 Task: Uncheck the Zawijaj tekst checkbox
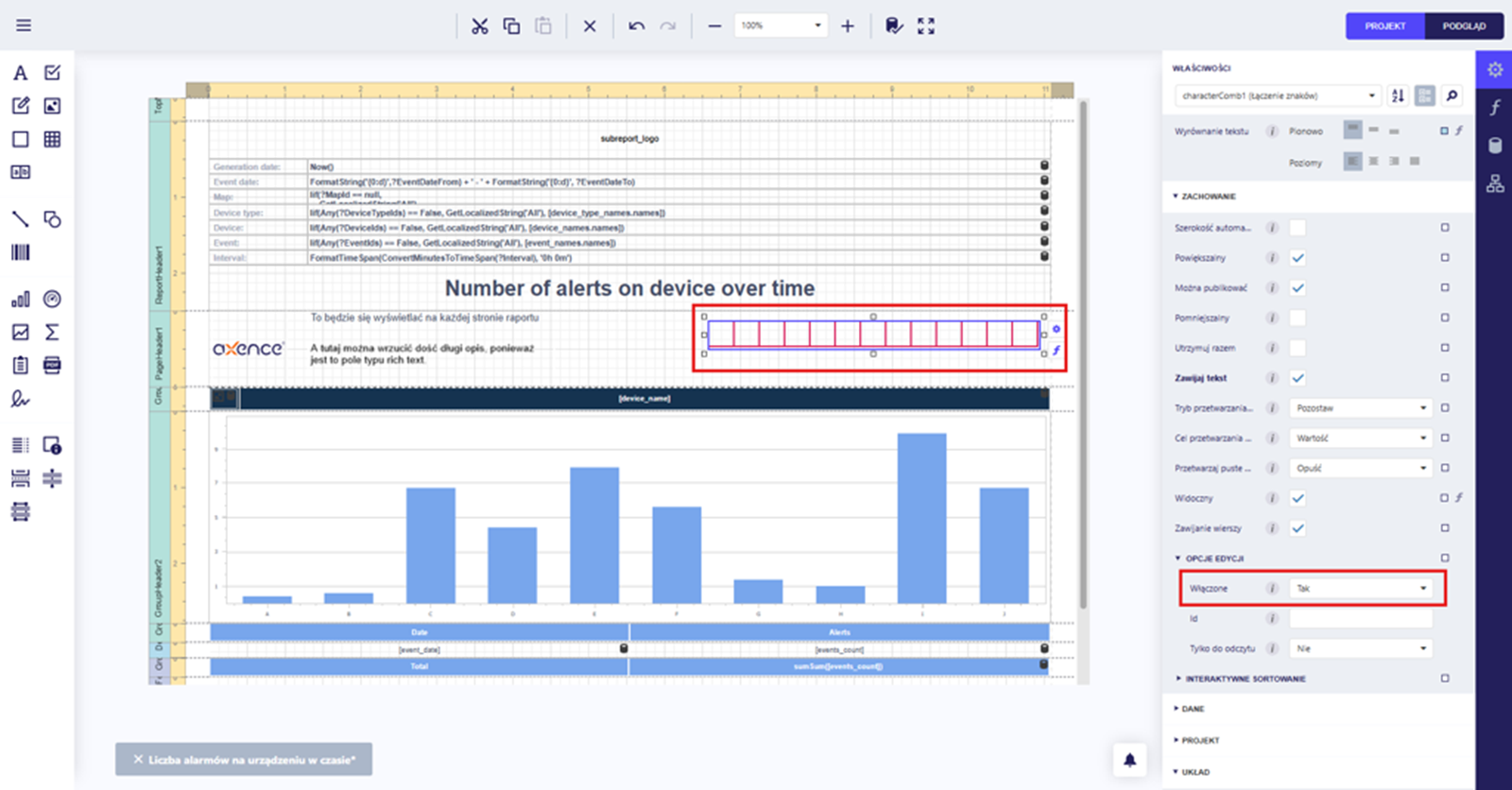(1297, 378)
